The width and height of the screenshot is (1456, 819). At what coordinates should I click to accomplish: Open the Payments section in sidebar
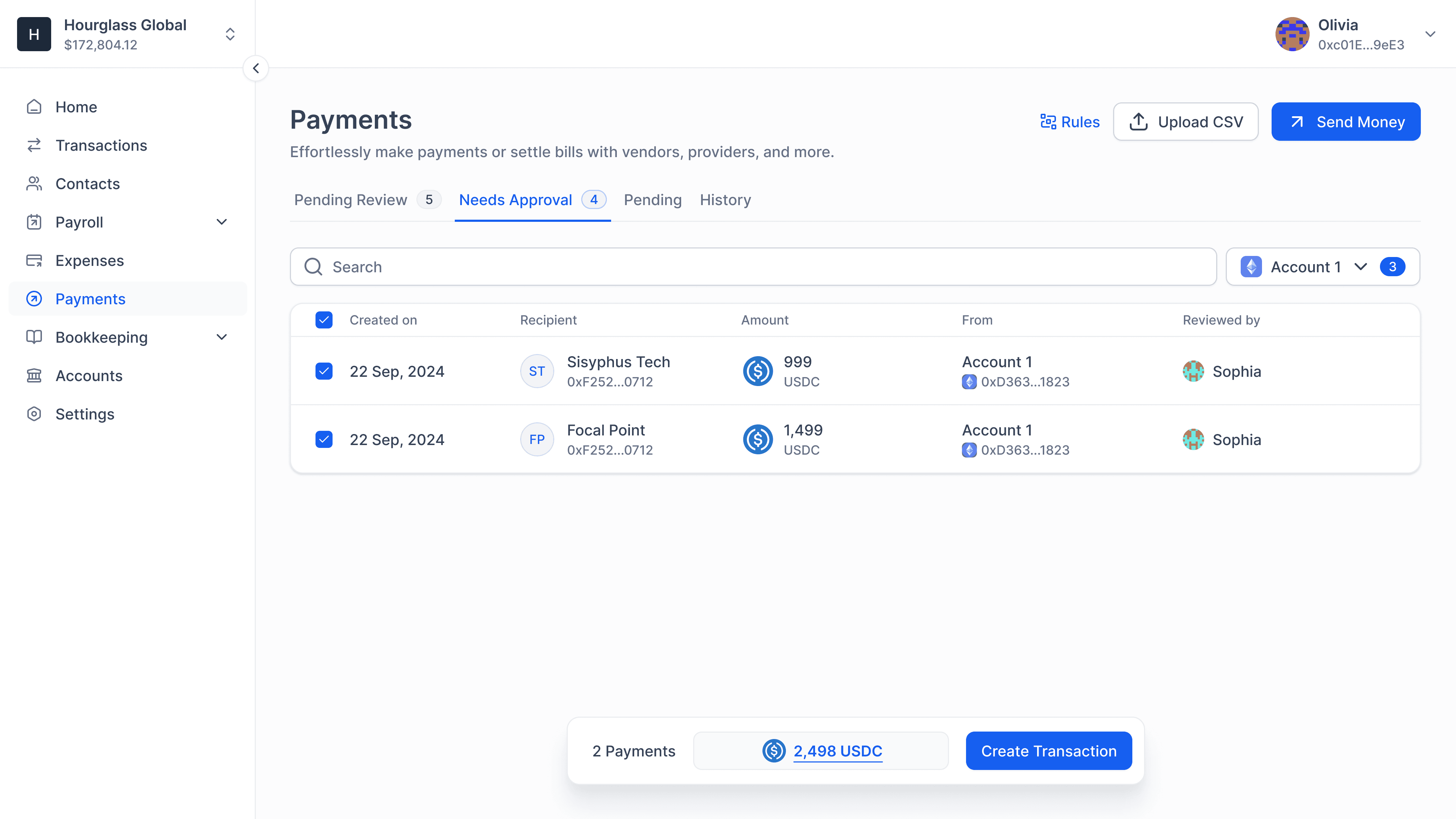[90, 299]
